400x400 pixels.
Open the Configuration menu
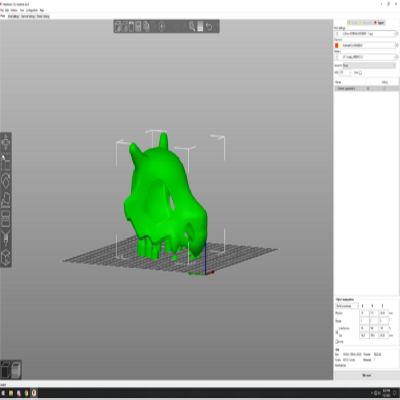tap(32, 10)
